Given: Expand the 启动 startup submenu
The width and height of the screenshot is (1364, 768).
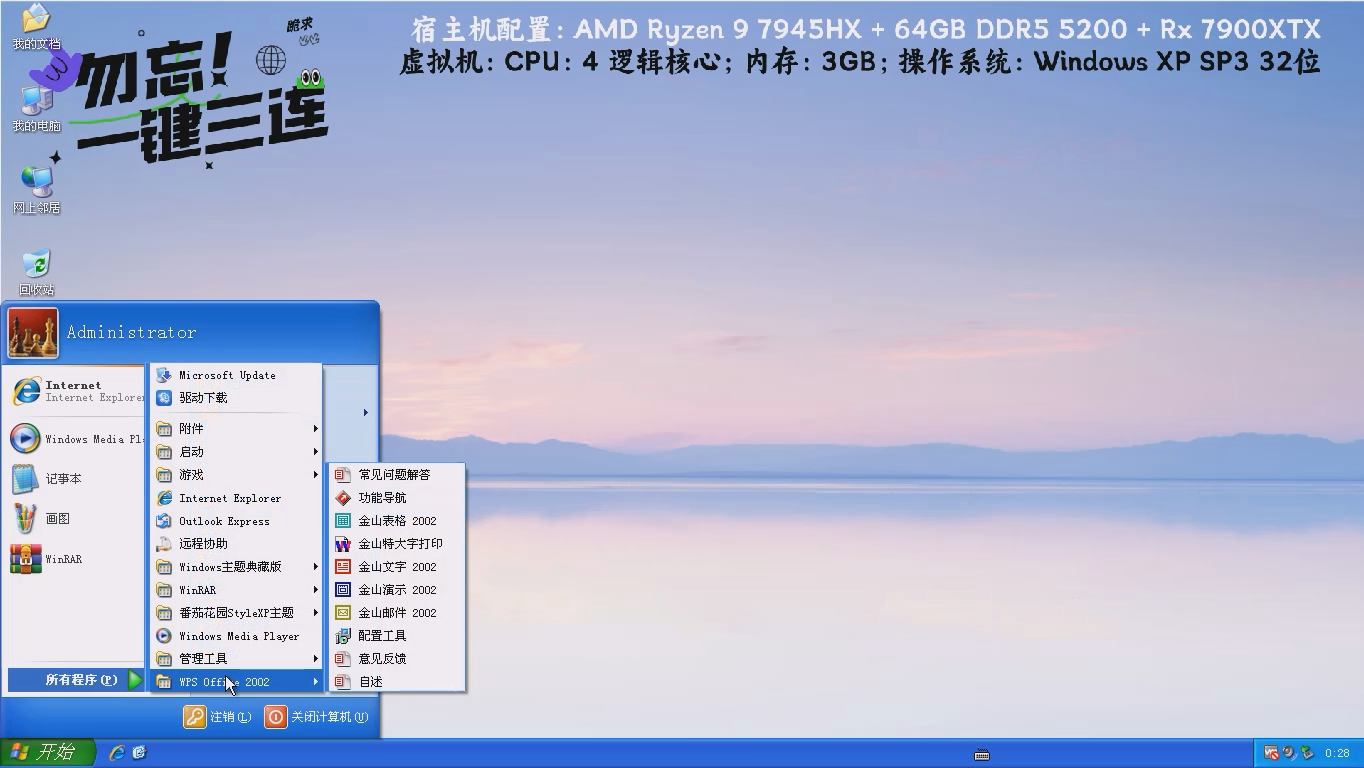Looking at the screenshot, I should tap(237, 452).
